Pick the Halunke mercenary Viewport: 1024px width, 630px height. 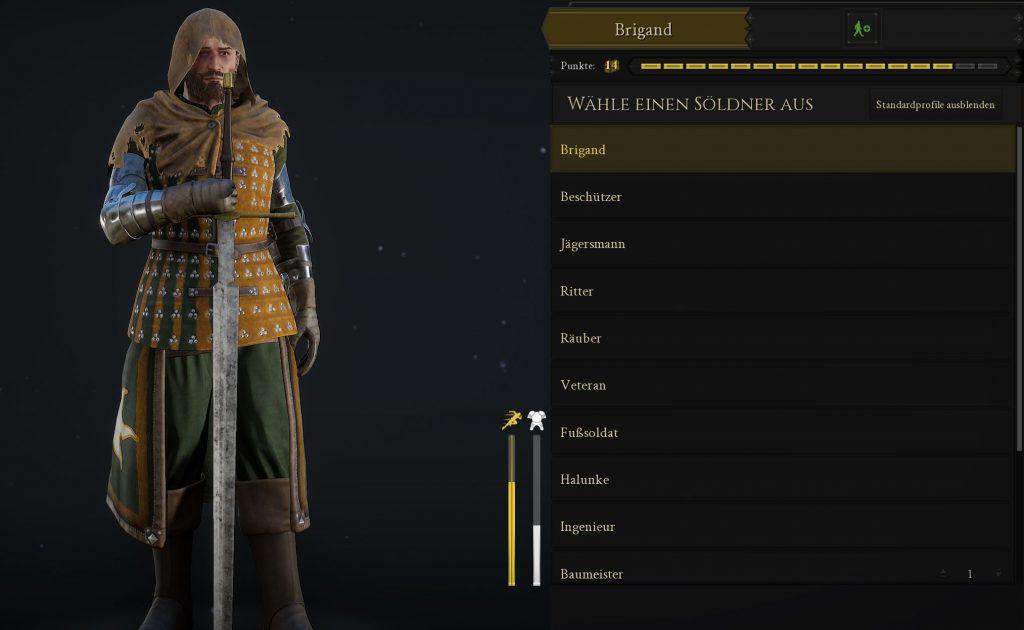pyautogui.click(x=782, y=479)
